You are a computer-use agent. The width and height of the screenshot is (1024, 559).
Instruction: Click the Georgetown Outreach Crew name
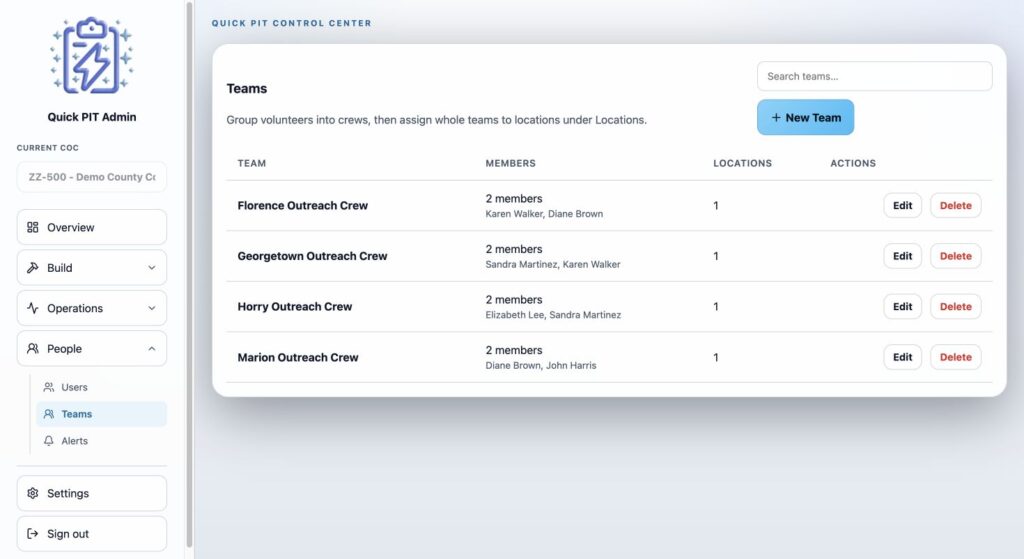tap(312, 256)
